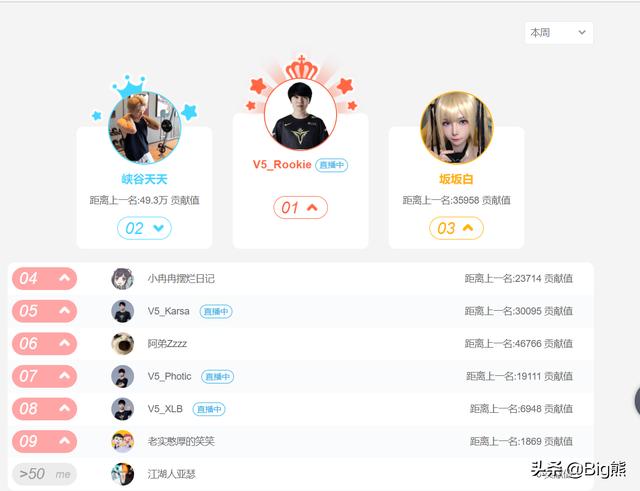
Task: Click the 04 rank badge
Action: 44,279
